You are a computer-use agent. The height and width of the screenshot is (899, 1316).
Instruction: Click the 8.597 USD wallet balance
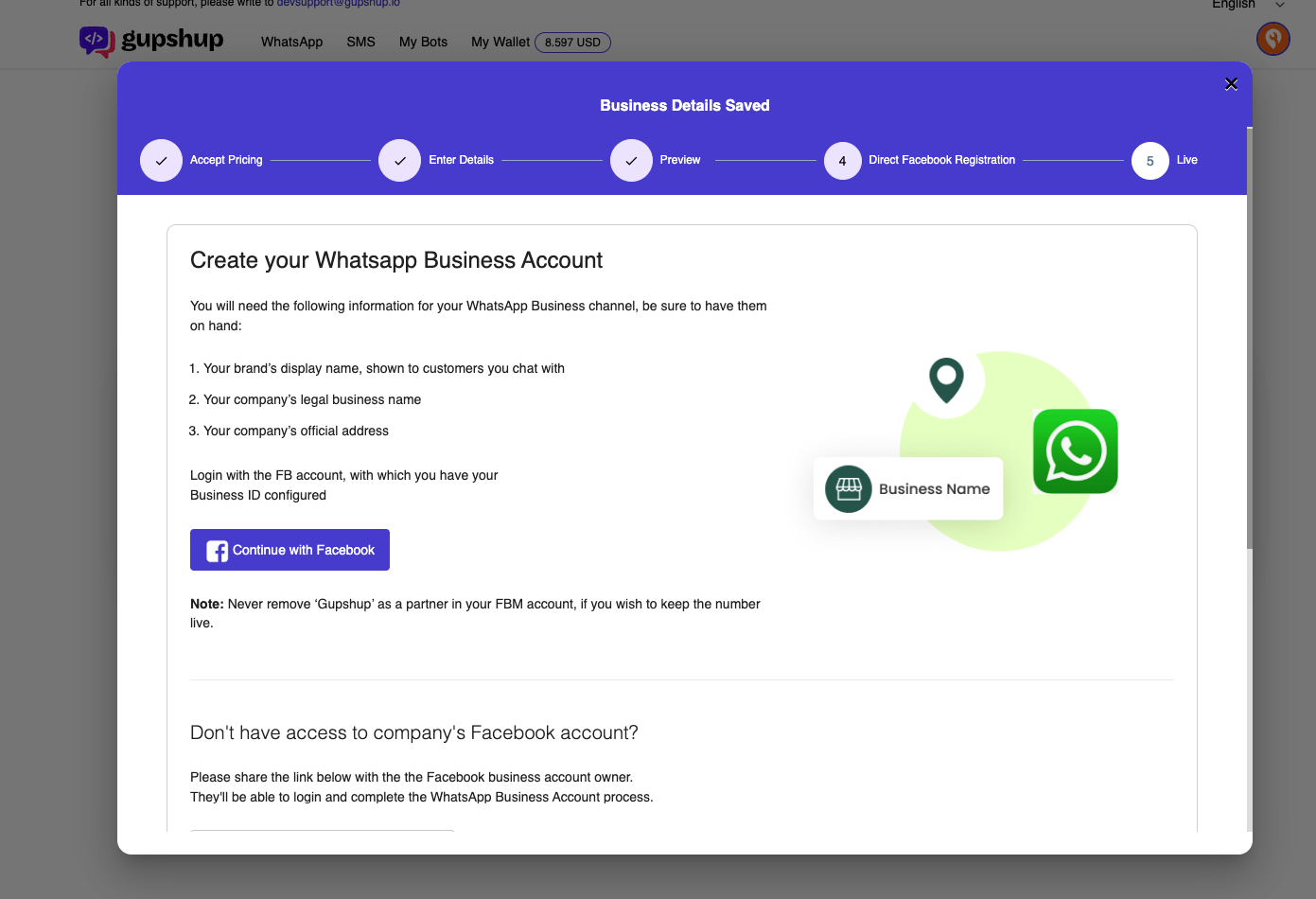pyautogui.click(x=572, y=43)
